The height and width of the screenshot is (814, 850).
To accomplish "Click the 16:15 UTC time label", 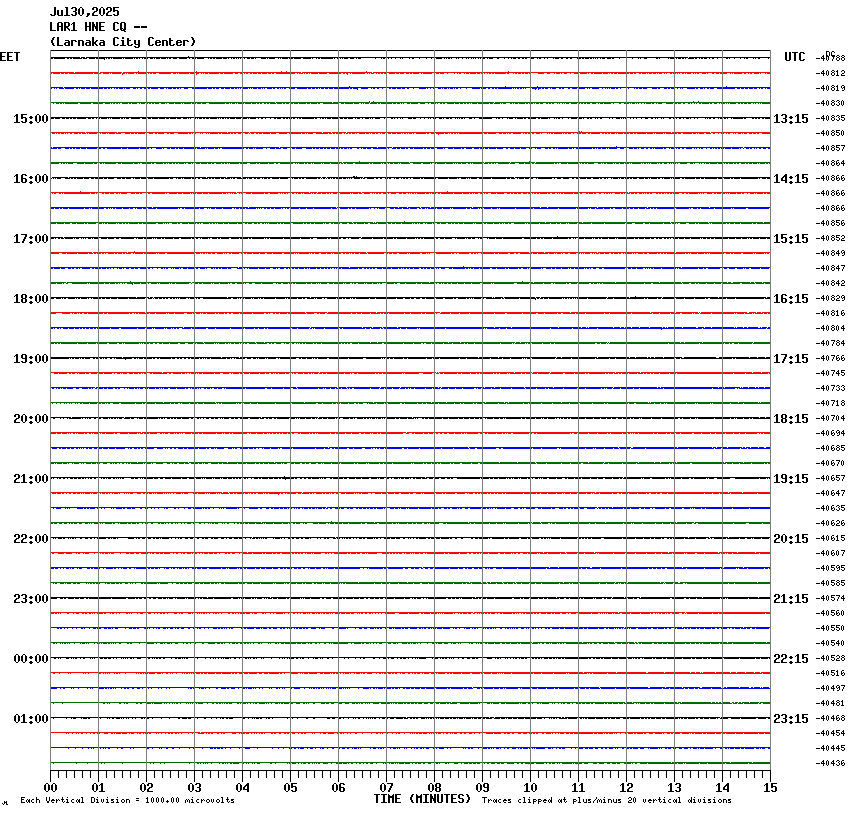I will click(790, 299).
